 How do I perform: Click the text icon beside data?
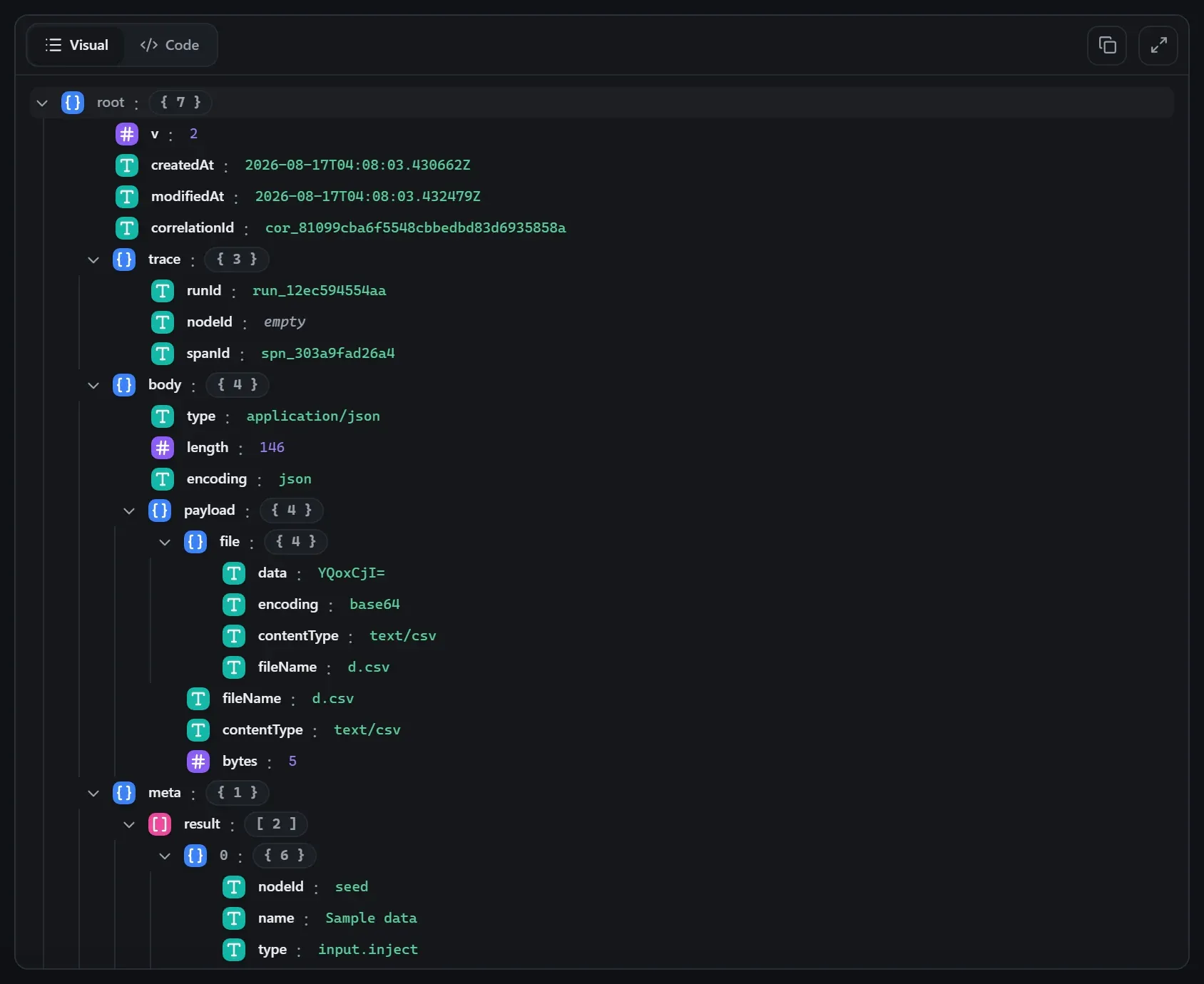pyautogui.click(x=234, y=573)
